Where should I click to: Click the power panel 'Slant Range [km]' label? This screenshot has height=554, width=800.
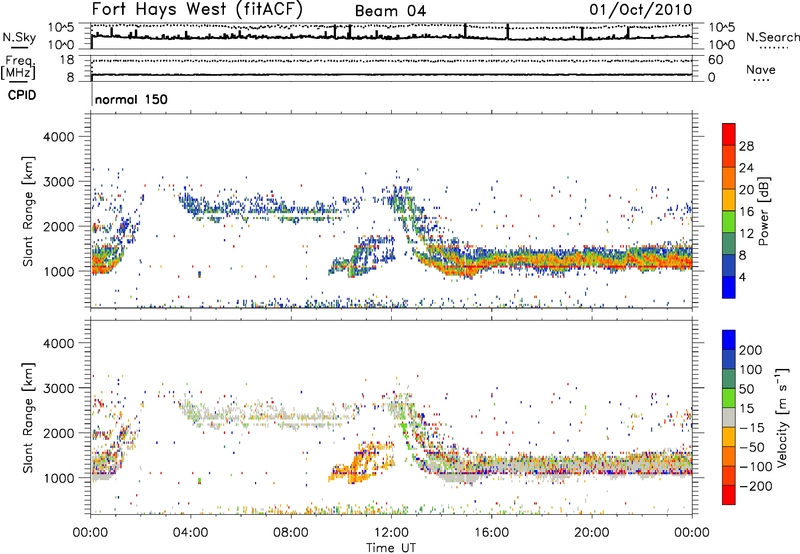click(x=28, y=211)
